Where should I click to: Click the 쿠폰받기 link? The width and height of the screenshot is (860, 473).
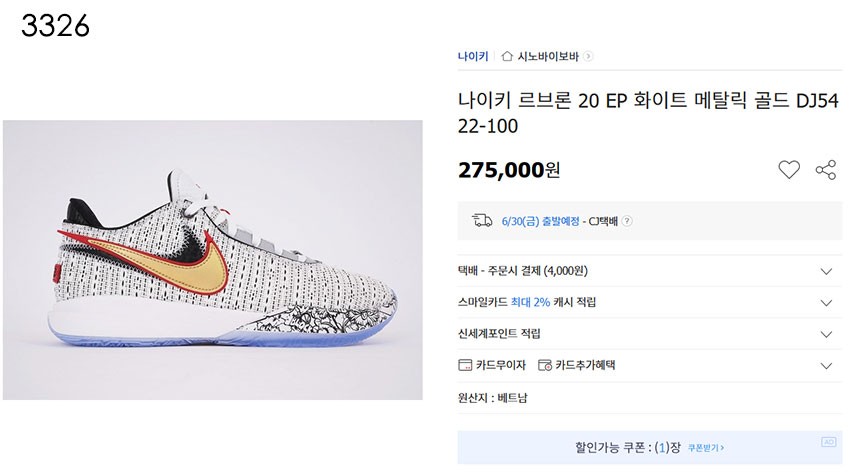(706, 448)
